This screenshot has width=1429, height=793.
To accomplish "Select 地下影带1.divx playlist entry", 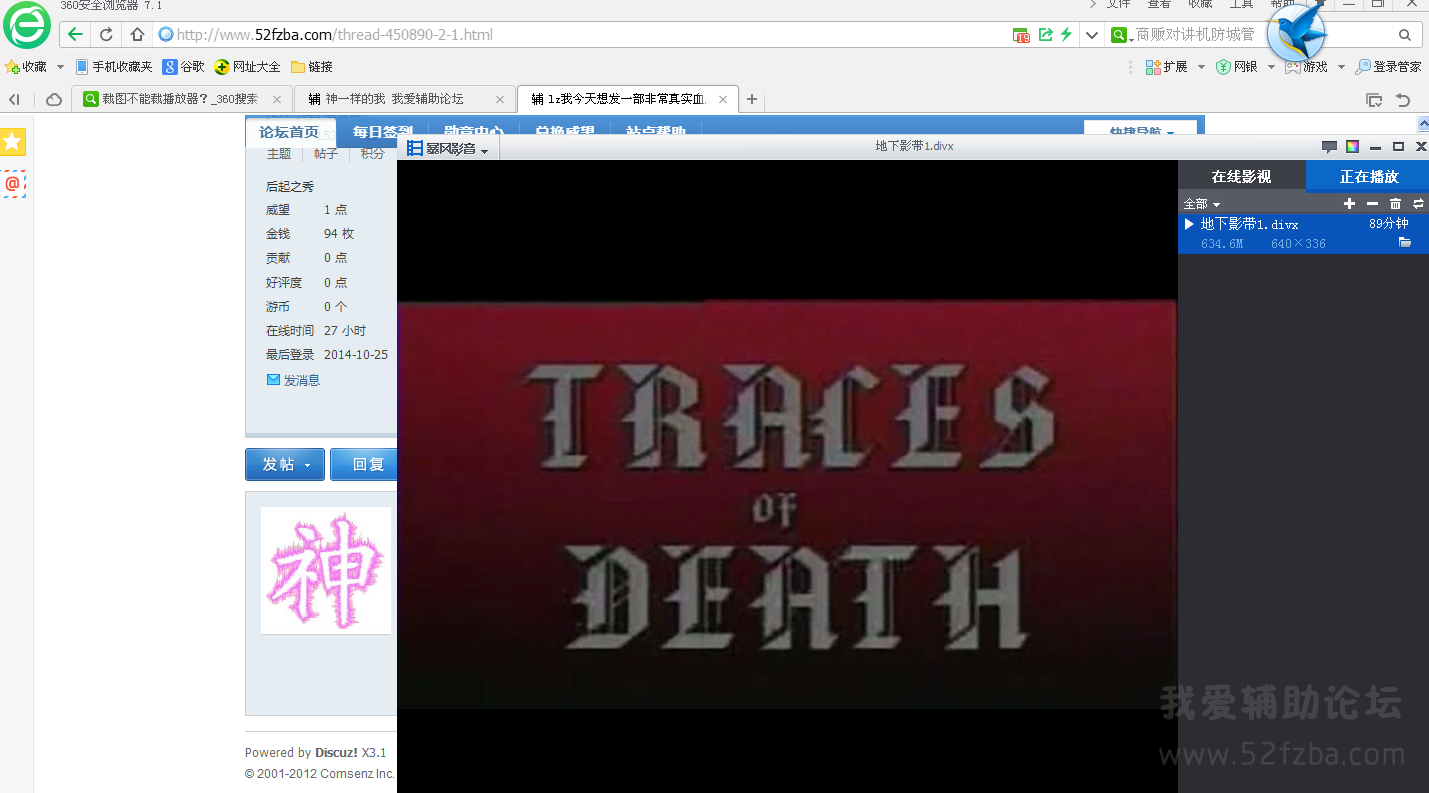I will coord(1303,233).
